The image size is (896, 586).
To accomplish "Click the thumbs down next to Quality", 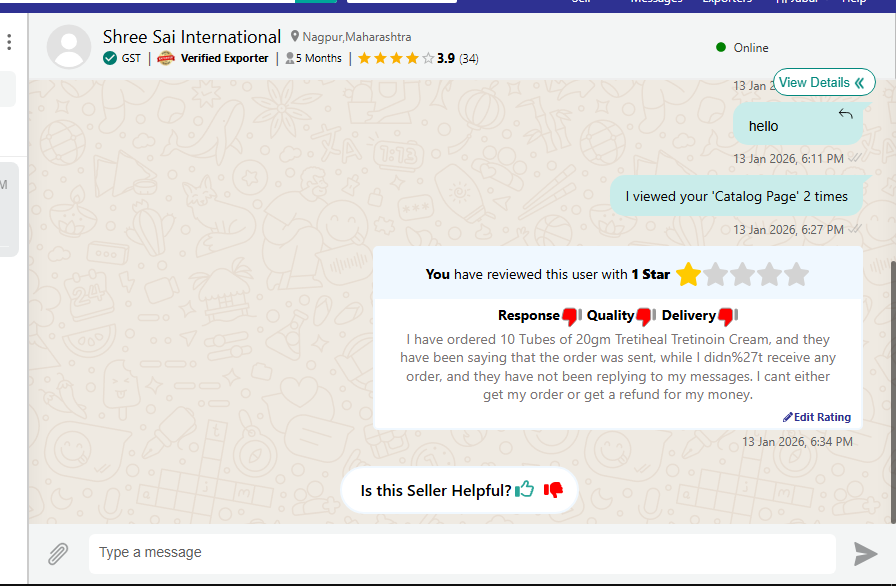I will (645, 316).
